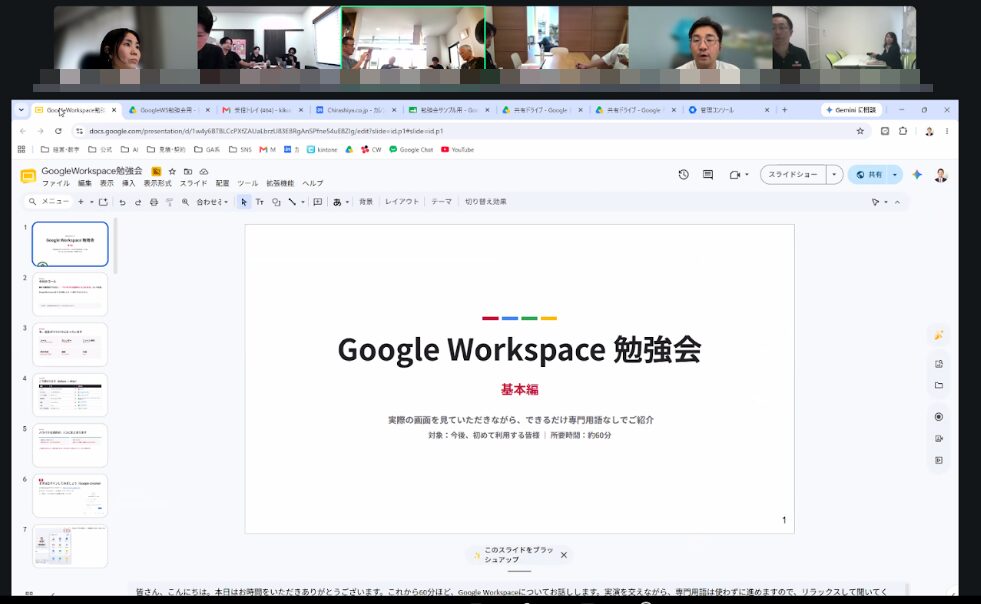Click the テーマ theme button
Image resolution: width=981 pixels, height=604 pixels.
[x=441, y=202]
